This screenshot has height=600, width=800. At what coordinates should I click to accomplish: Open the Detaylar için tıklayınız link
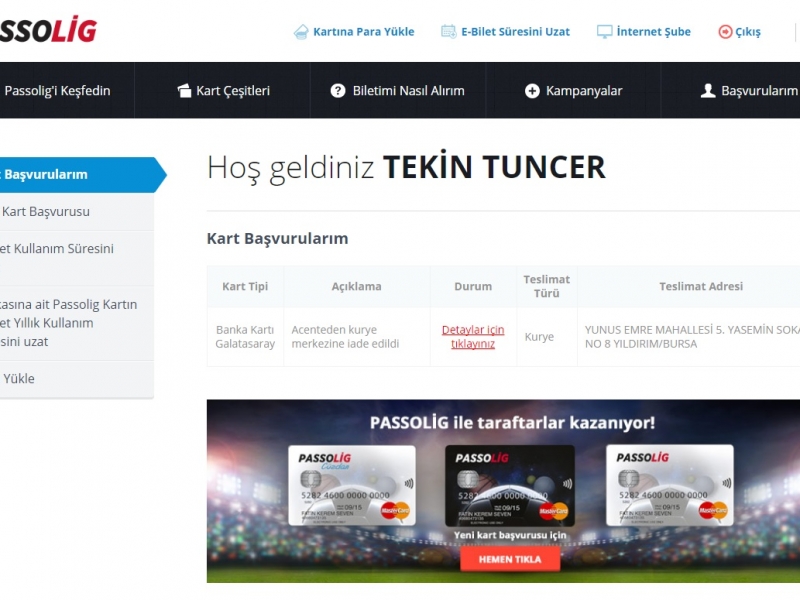coord(473,337)
